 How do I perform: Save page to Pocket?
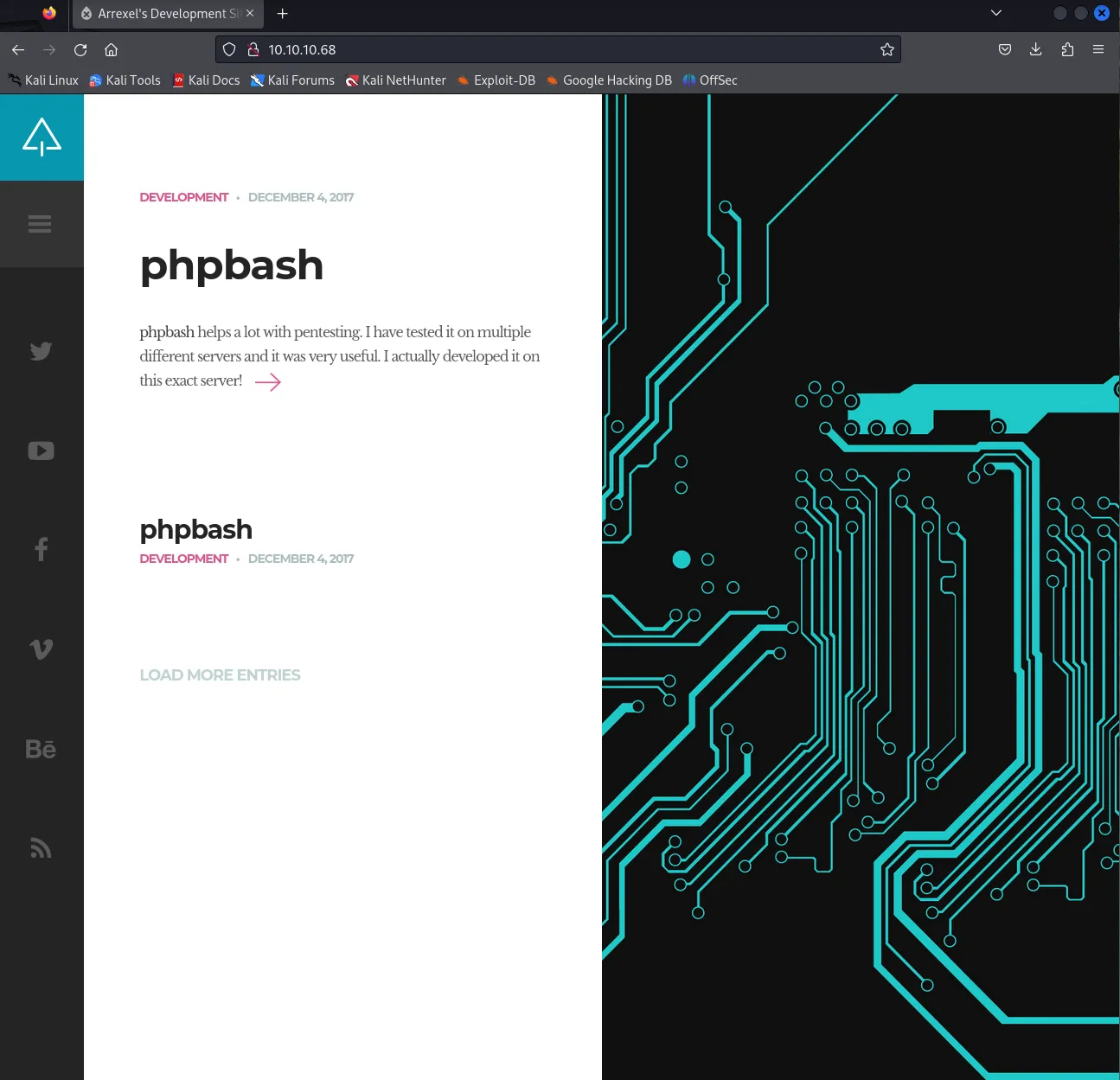1005,49
